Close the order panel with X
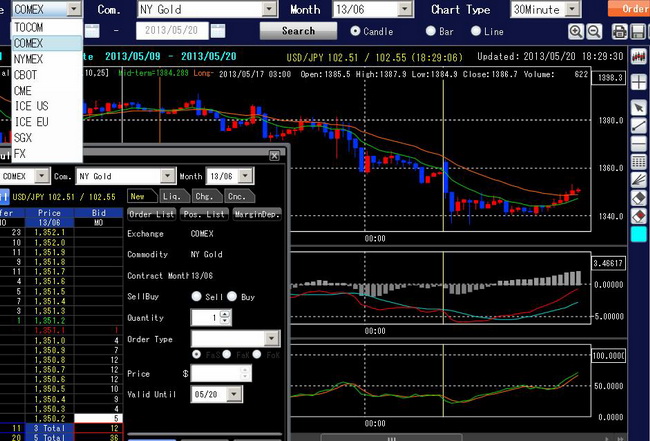The width and height of the screenshot is (650, 441). click(x=274, y=155)
